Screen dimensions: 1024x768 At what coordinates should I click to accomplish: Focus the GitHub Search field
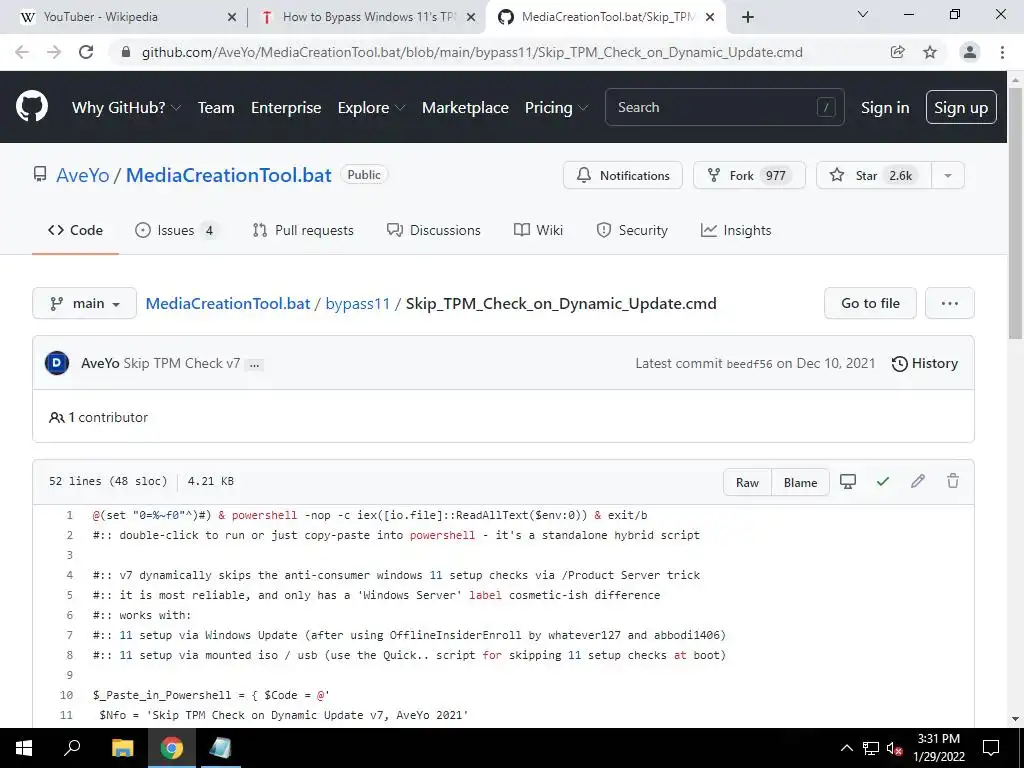pos(725,107)
